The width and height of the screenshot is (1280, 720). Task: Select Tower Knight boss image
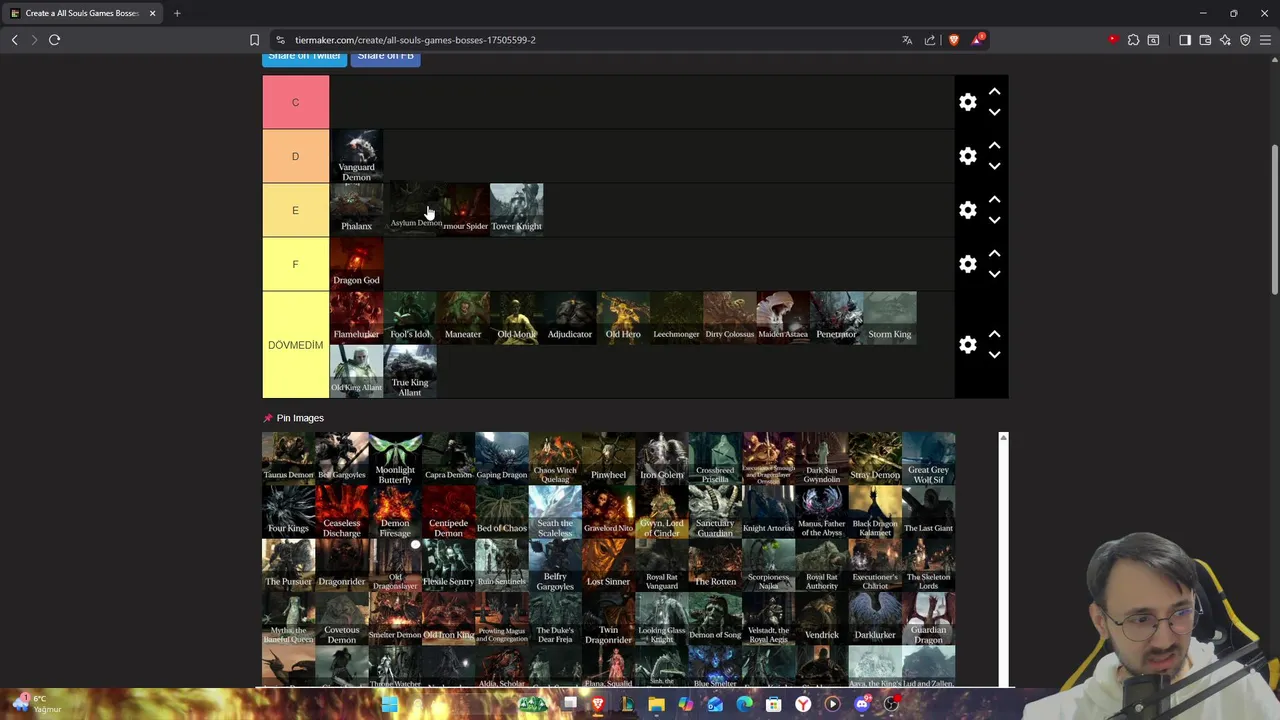click(516, 210)
